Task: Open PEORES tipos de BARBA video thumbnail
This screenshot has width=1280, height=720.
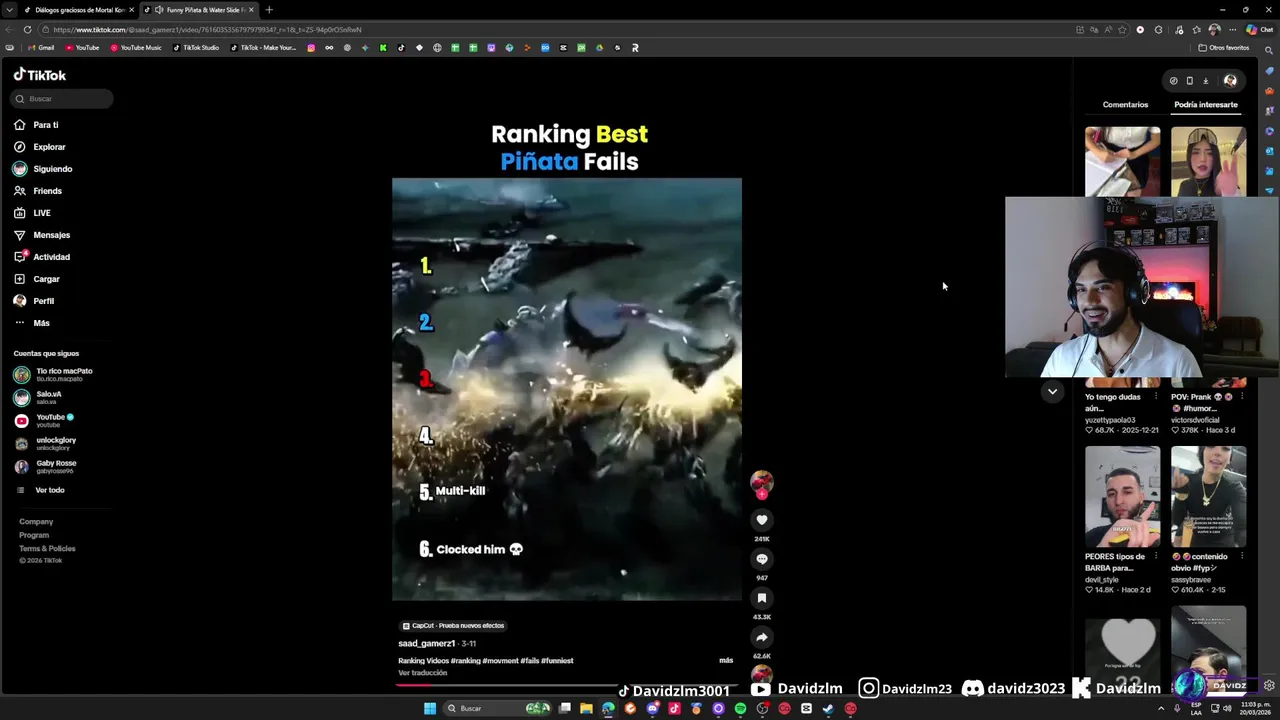Action: pos(1122,497)
